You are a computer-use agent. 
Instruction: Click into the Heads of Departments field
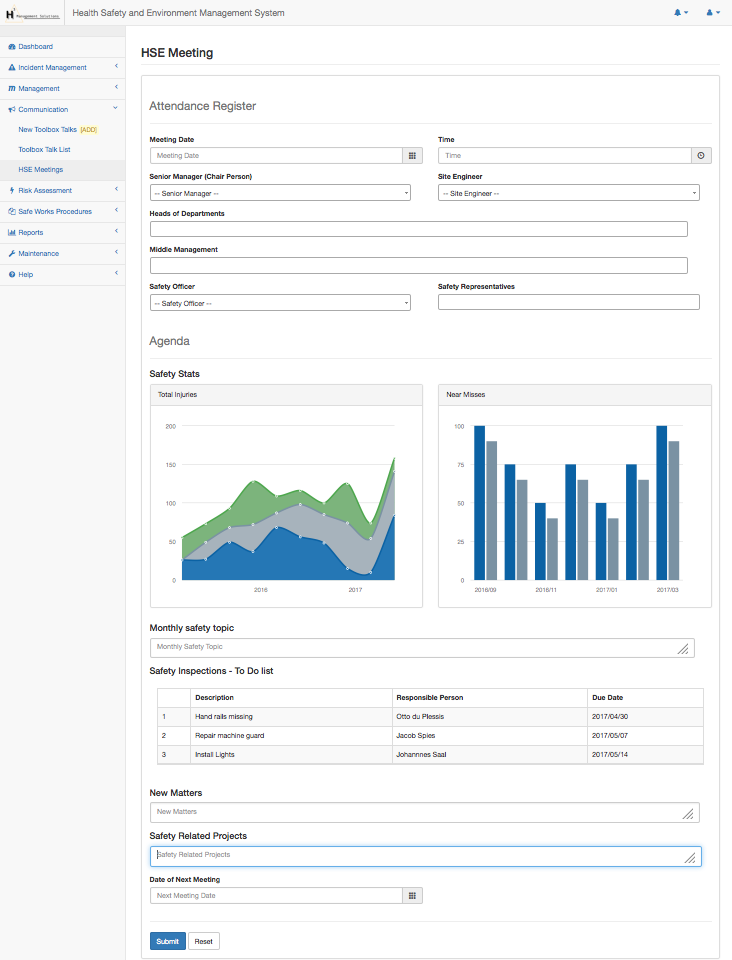[418, 229]
